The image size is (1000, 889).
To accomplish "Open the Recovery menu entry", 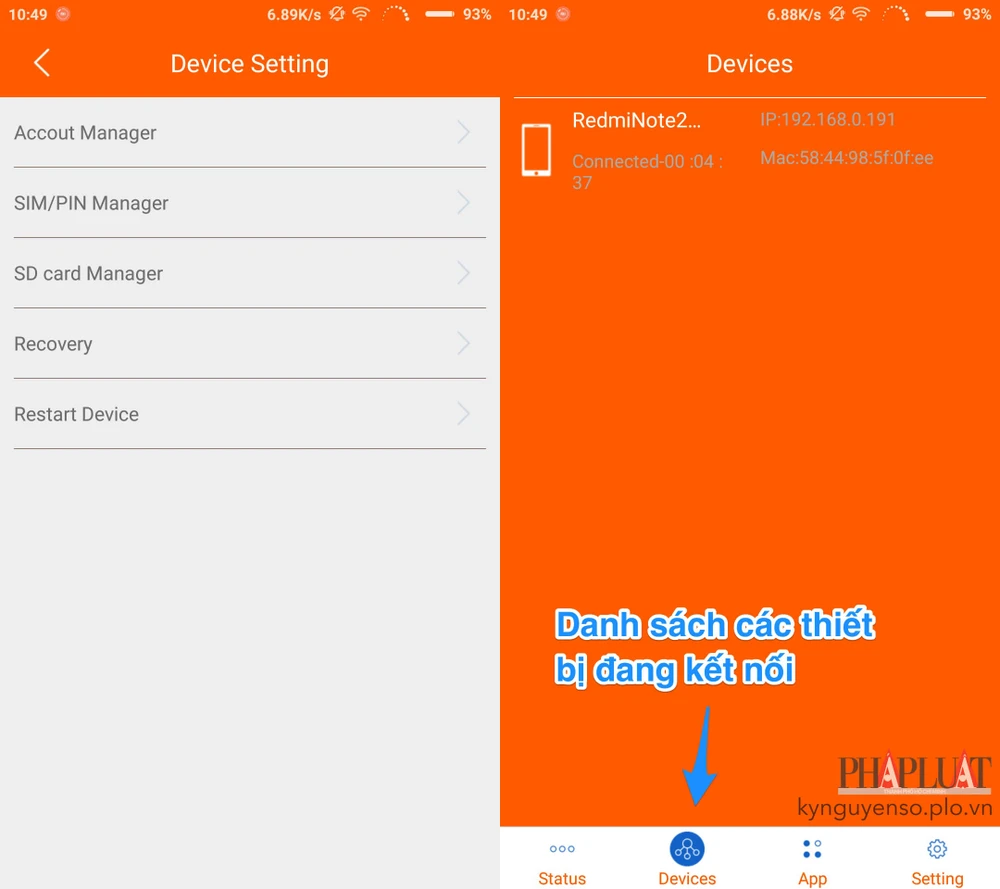I will (53, 344).
